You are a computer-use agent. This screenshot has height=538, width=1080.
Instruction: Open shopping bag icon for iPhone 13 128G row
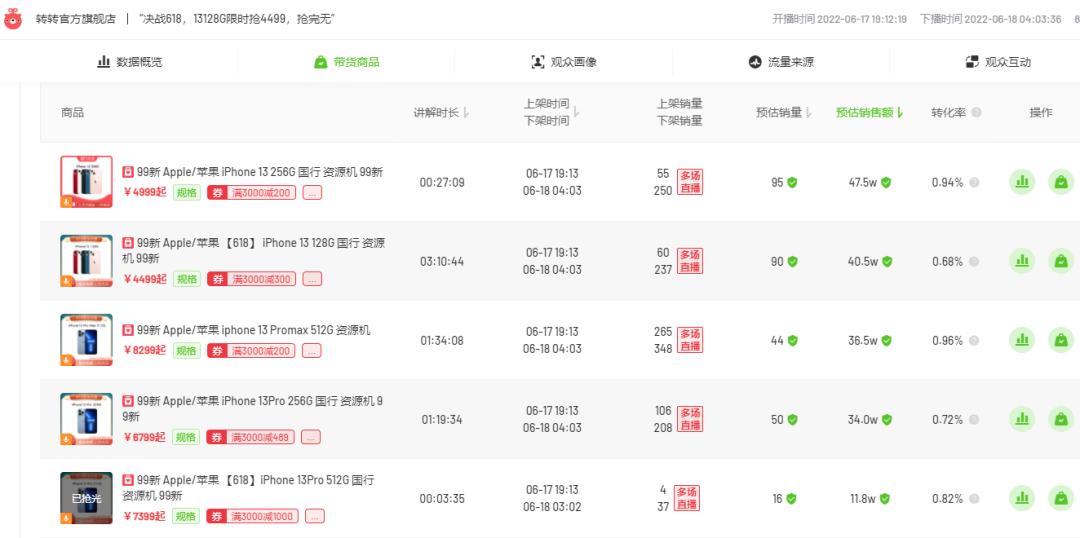[x=1061, y=261]
